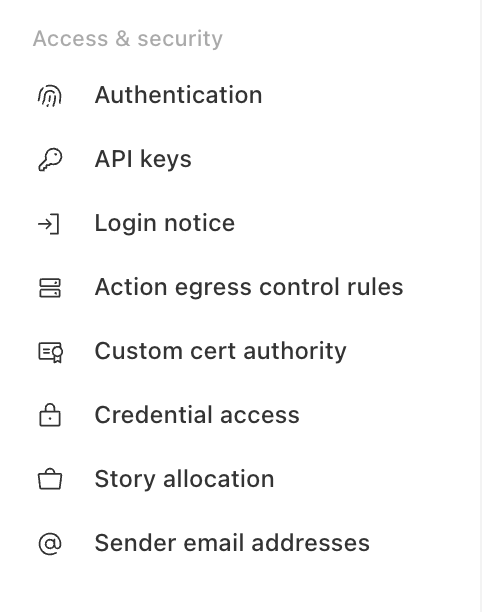This screenshot has width=486, height=612.
Task: Open Credential access settings
Action: coord(197,415)
